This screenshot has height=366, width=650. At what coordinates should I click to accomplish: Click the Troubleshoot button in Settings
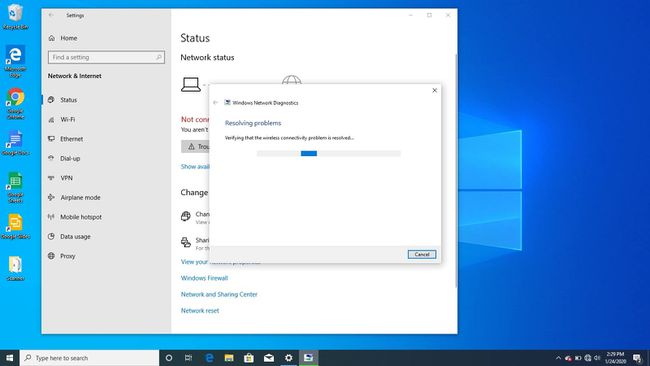point(195,146)
